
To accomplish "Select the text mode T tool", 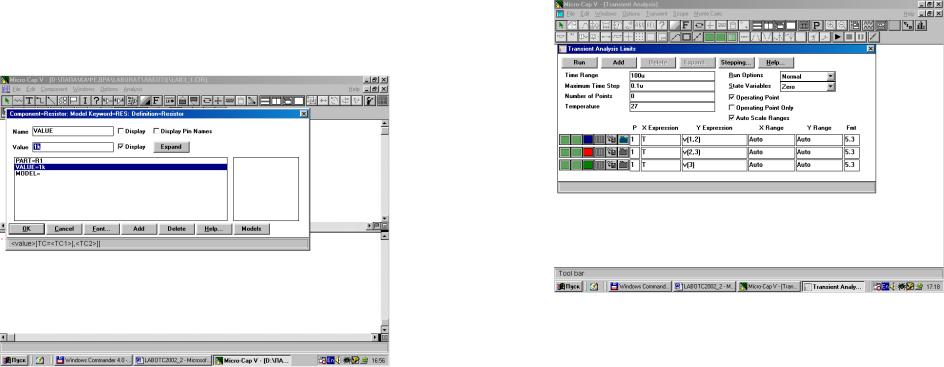I will click(x=29, y=100).
